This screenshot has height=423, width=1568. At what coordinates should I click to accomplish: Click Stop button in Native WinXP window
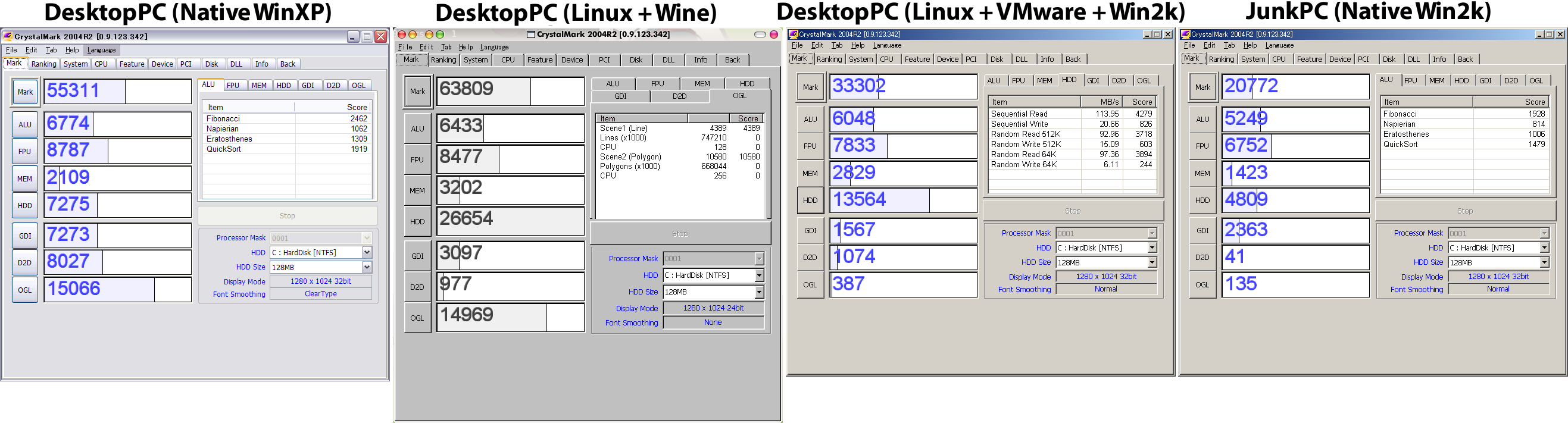point(288,215)
